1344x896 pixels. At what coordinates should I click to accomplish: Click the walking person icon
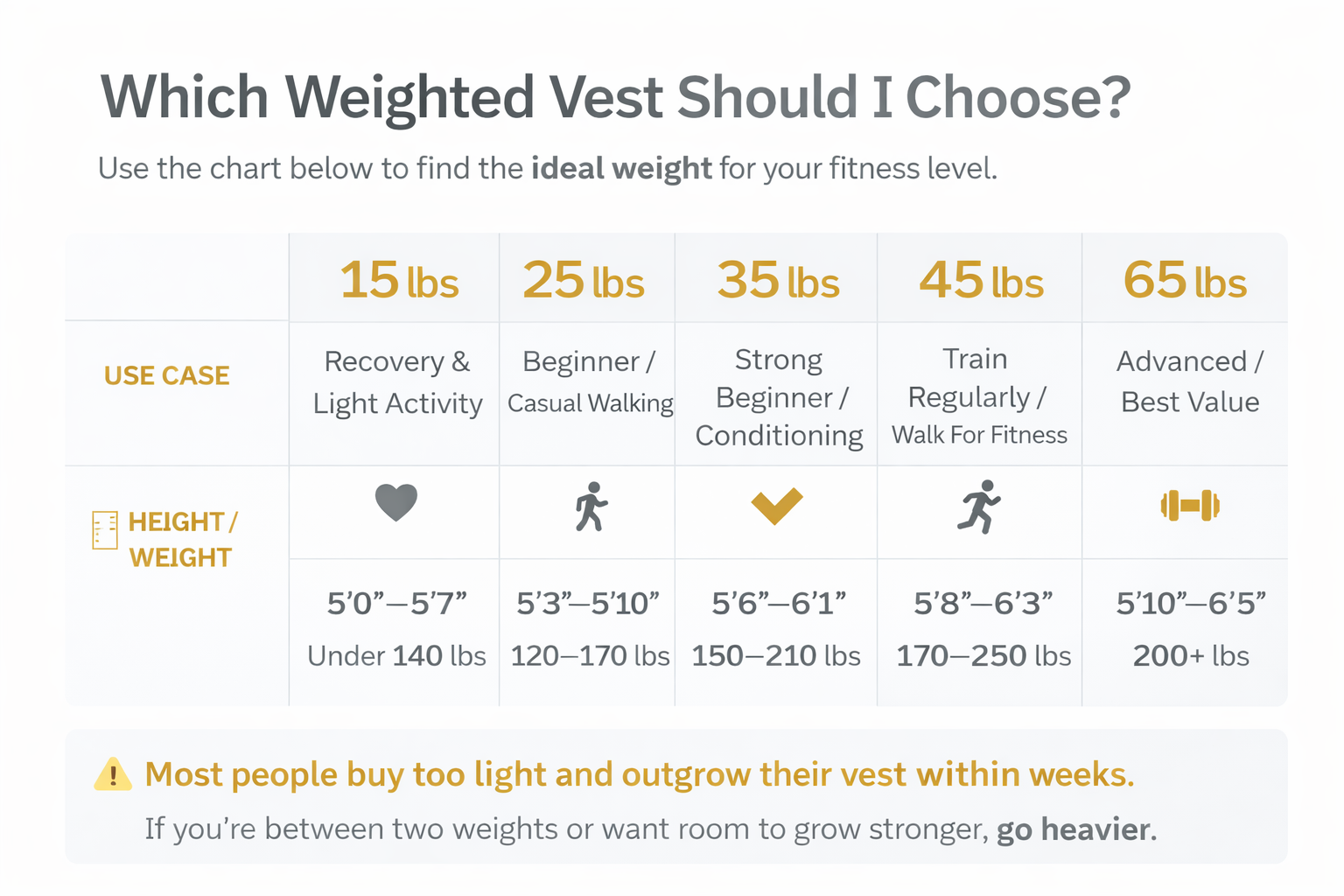click(591, 507)
